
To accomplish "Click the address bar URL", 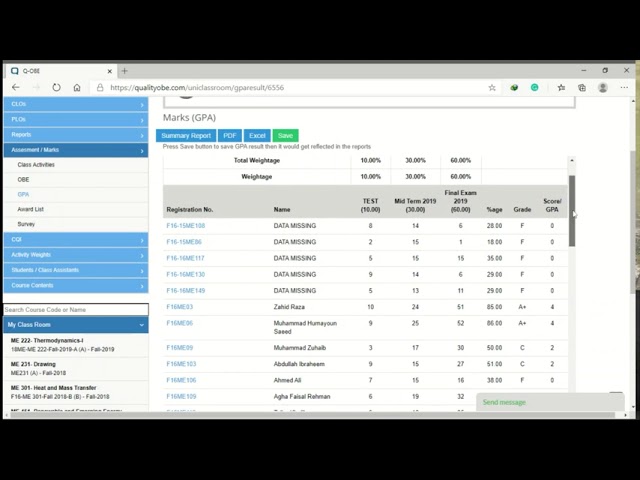I will click(197, 87).
